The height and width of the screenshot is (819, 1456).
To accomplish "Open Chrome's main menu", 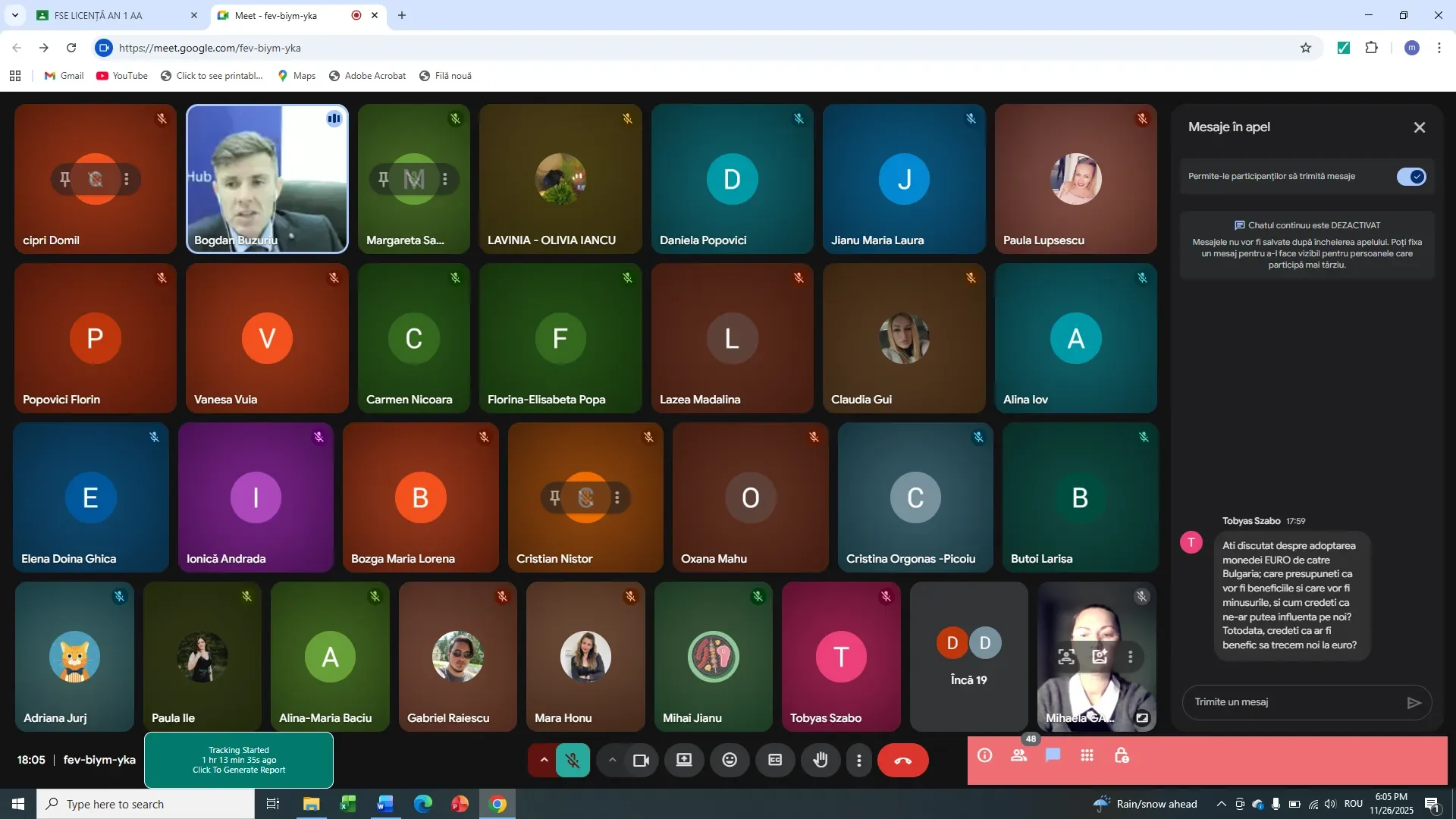I will tap(1439, 47).
